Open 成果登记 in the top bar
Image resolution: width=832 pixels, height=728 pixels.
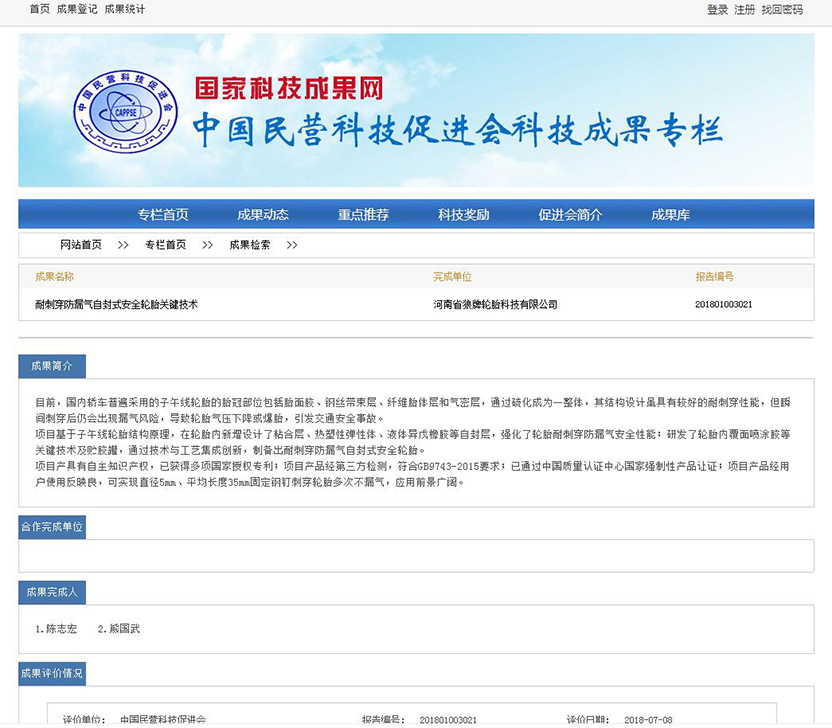[77, 9]
